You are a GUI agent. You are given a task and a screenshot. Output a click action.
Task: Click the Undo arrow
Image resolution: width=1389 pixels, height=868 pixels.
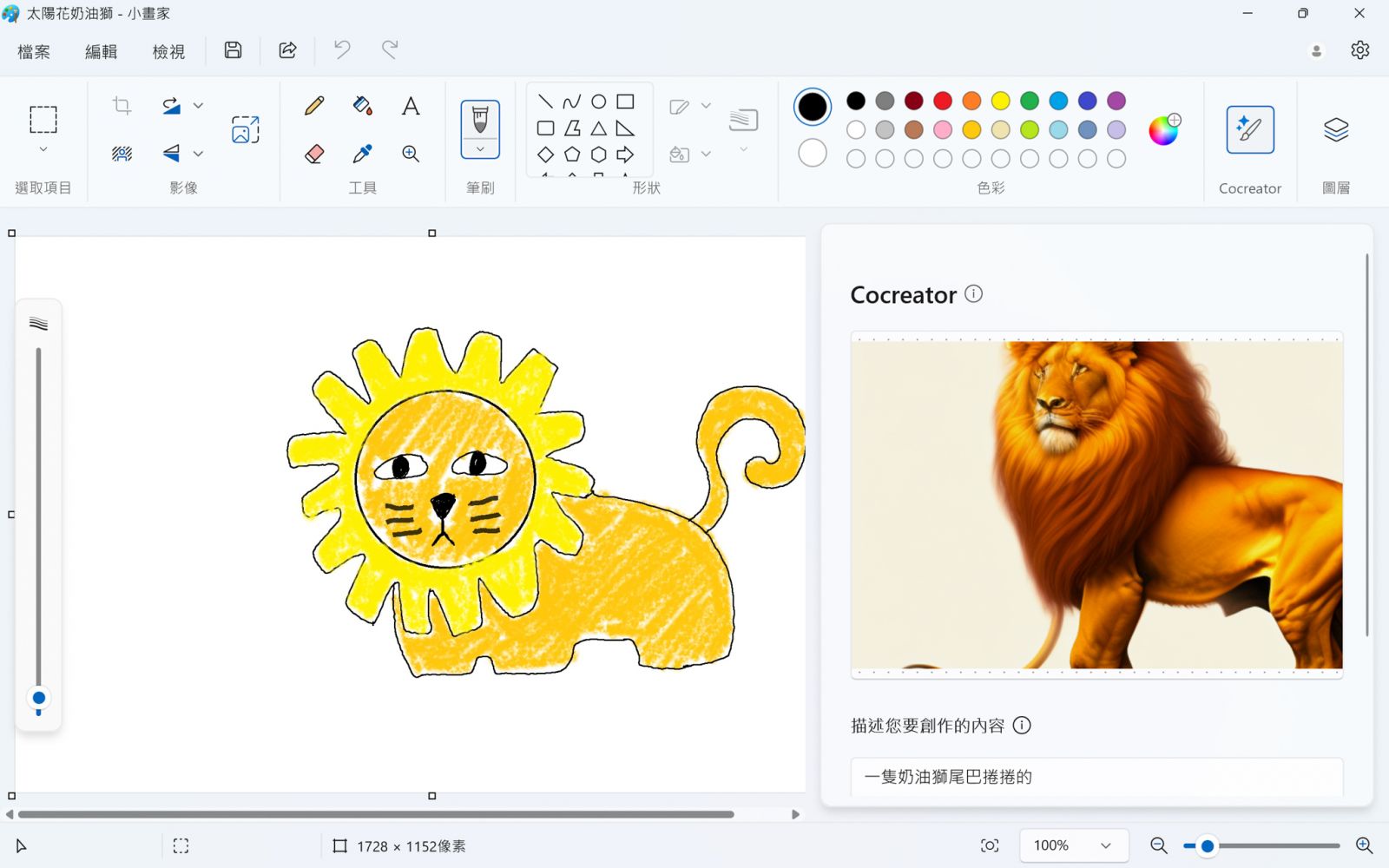pos(342,49)
